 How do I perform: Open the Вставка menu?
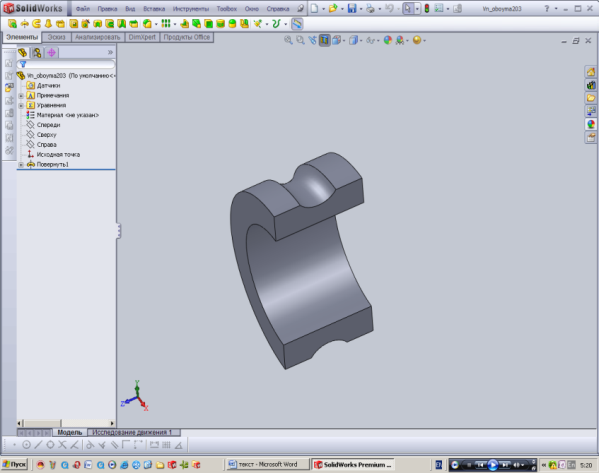tap(154, 8)
